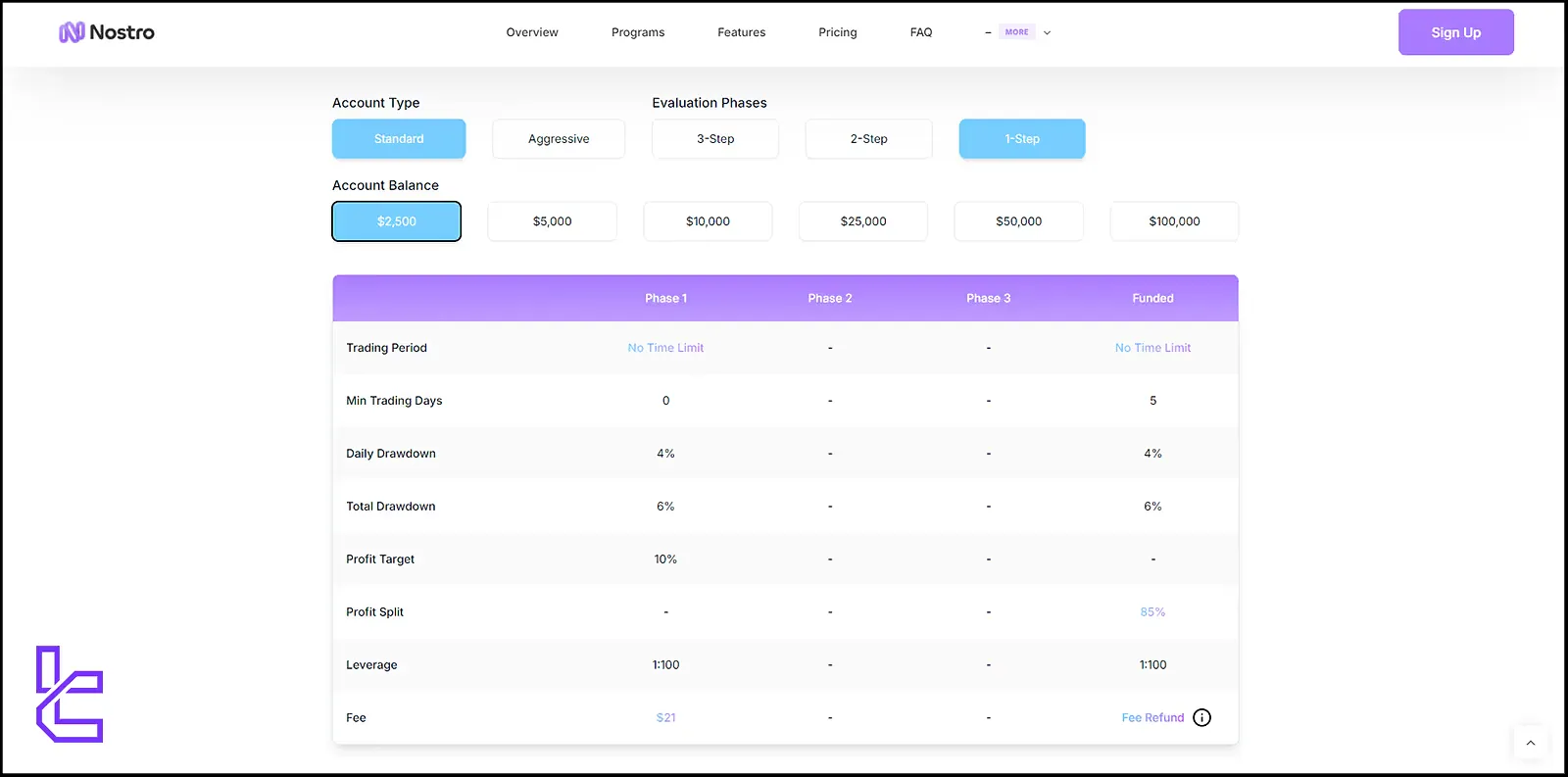
Task: Click the Fee row label
Action: (x=356, y=718)
